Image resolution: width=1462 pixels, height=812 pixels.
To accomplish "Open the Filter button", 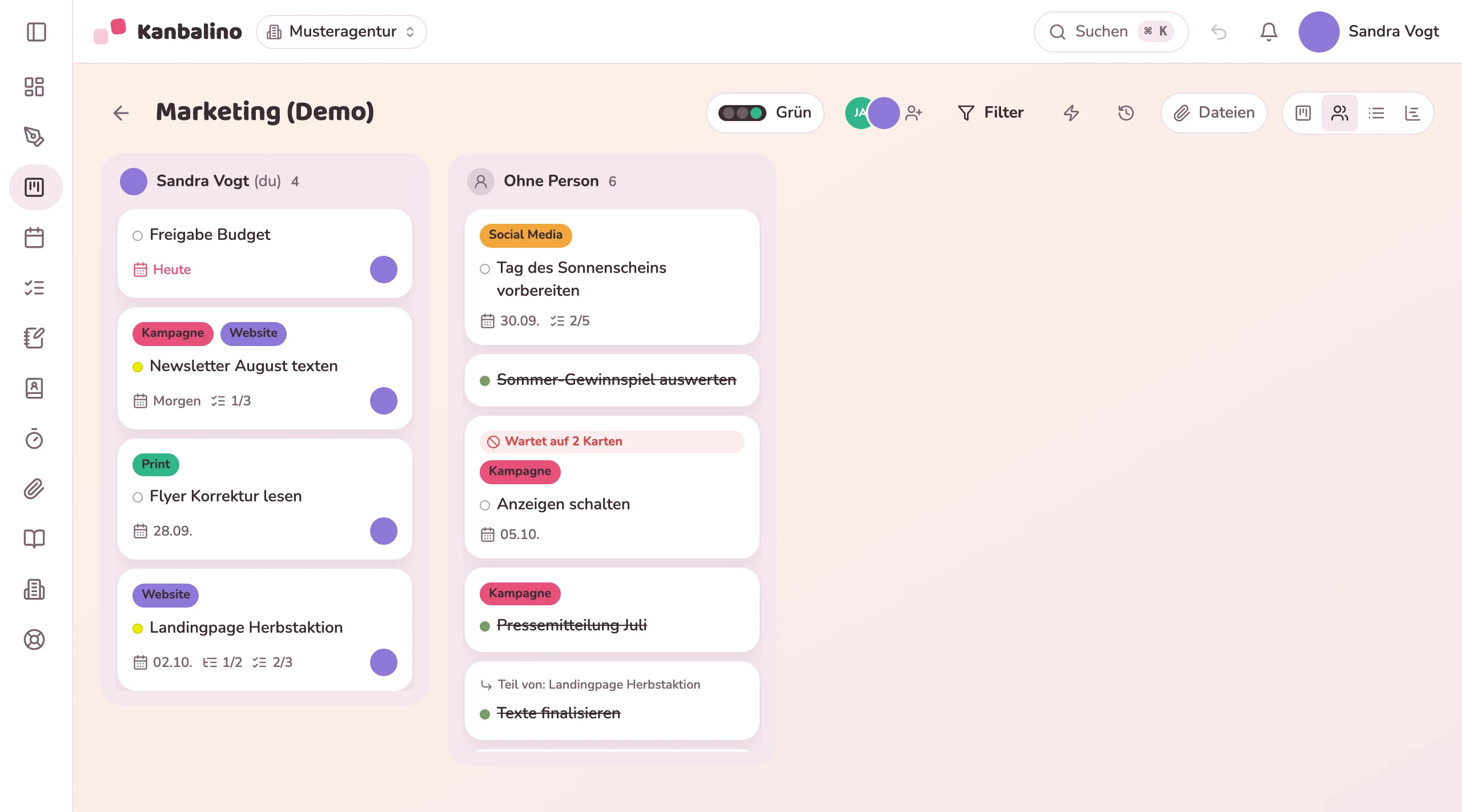I will 991,113.
